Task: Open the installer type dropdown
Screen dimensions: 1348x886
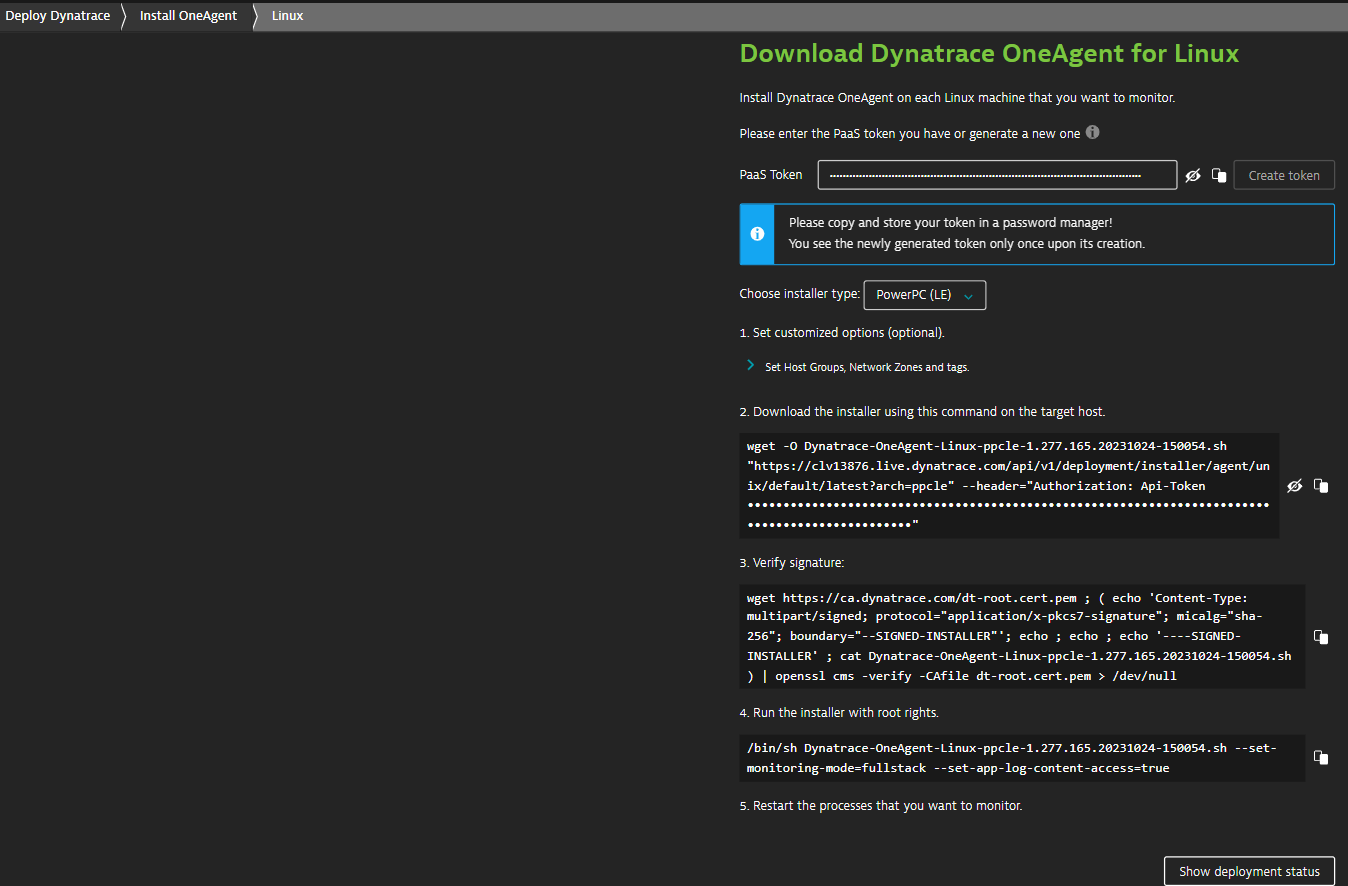Action: [924, 294]
